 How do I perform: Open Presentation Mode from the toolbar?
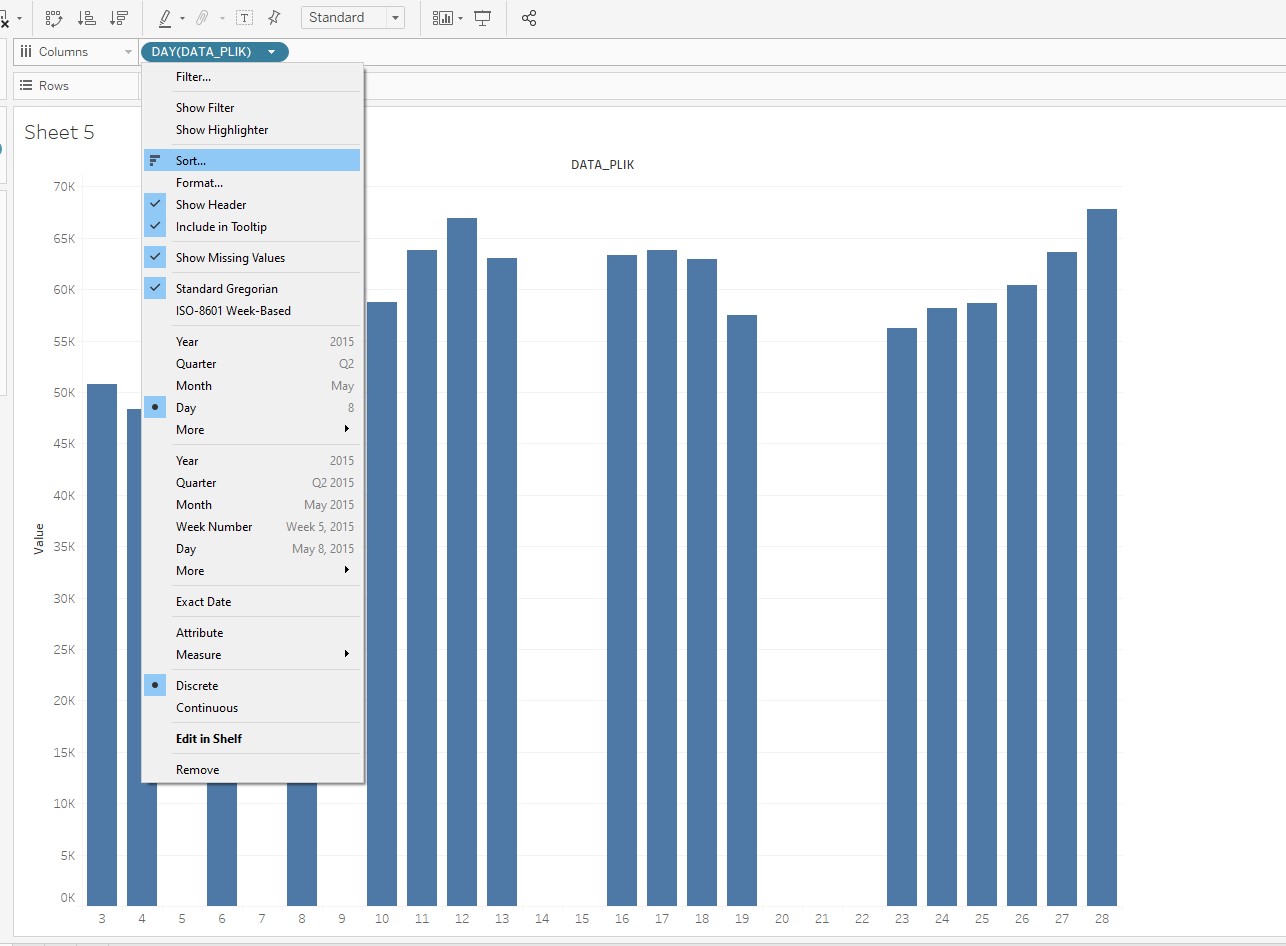click(483, 18)
